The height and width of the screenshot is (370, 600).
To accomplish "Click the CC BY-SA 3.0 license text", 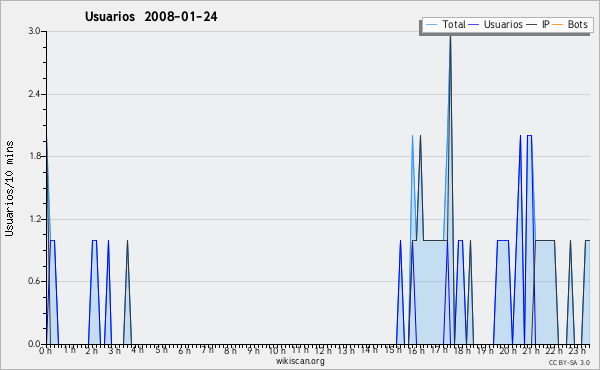I will pos(569,362).
